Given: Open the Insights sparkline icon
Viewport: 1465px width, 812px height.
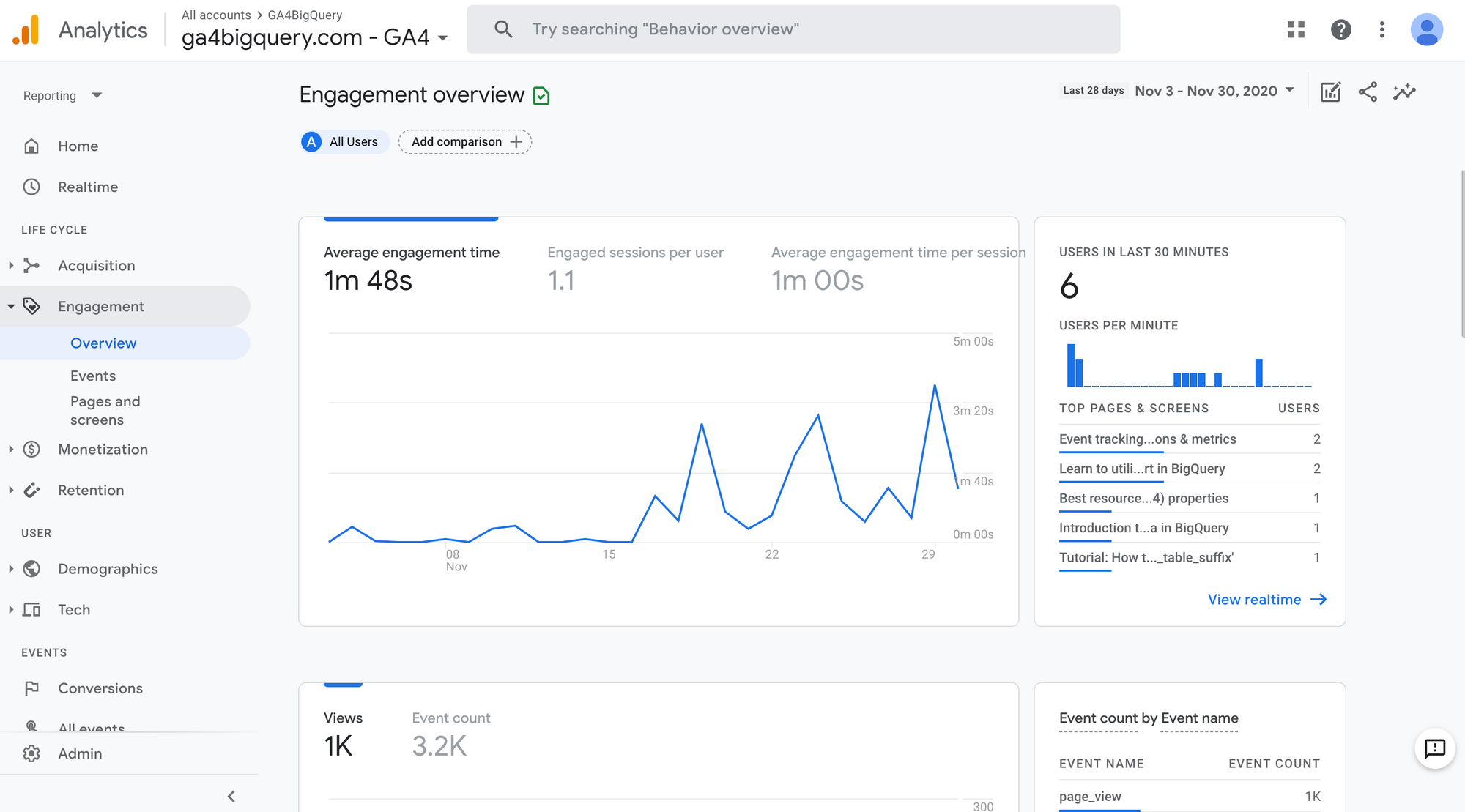Looking at the screenshot, I should (x=1404, y=92).
